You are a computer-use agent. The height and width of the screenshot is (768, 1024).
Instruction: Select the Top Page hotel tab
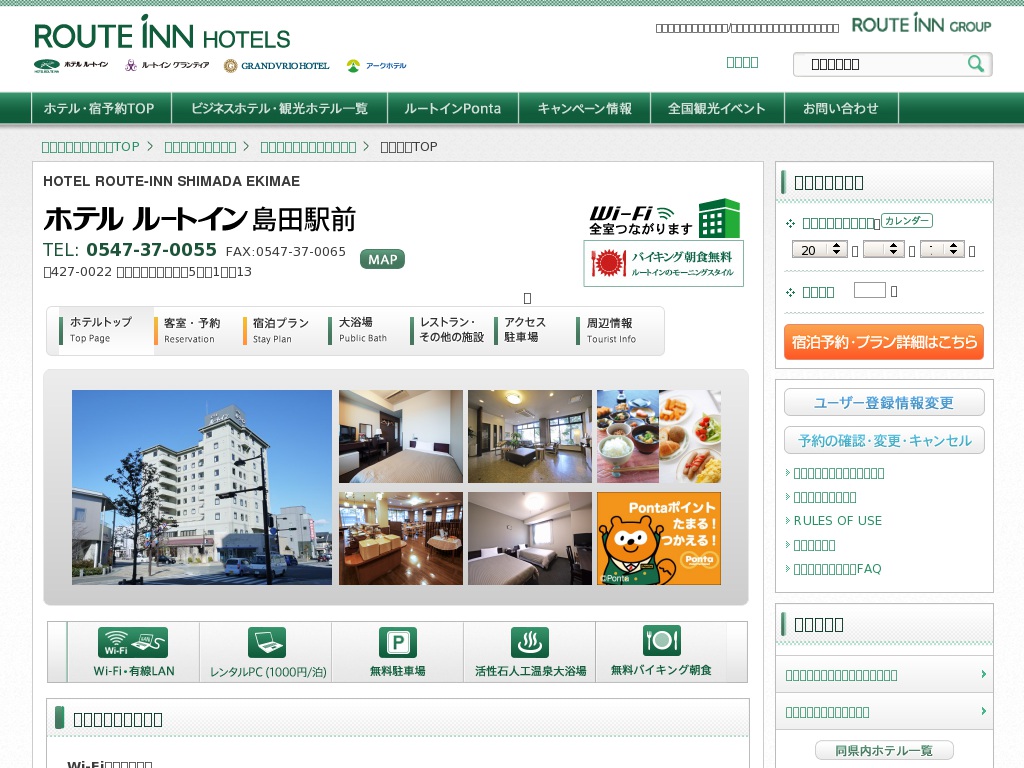[106, 330]
